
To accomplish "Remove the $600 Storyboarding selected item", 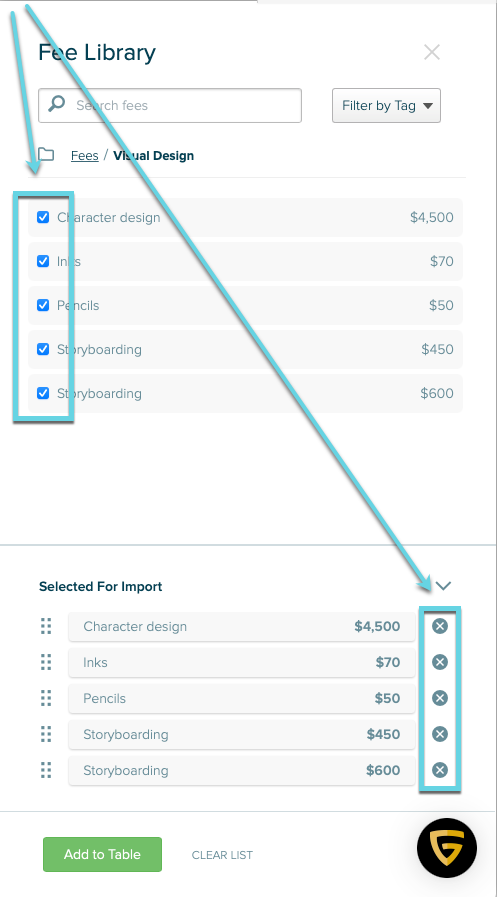I will pyautogui.click(x=439, y=771).
